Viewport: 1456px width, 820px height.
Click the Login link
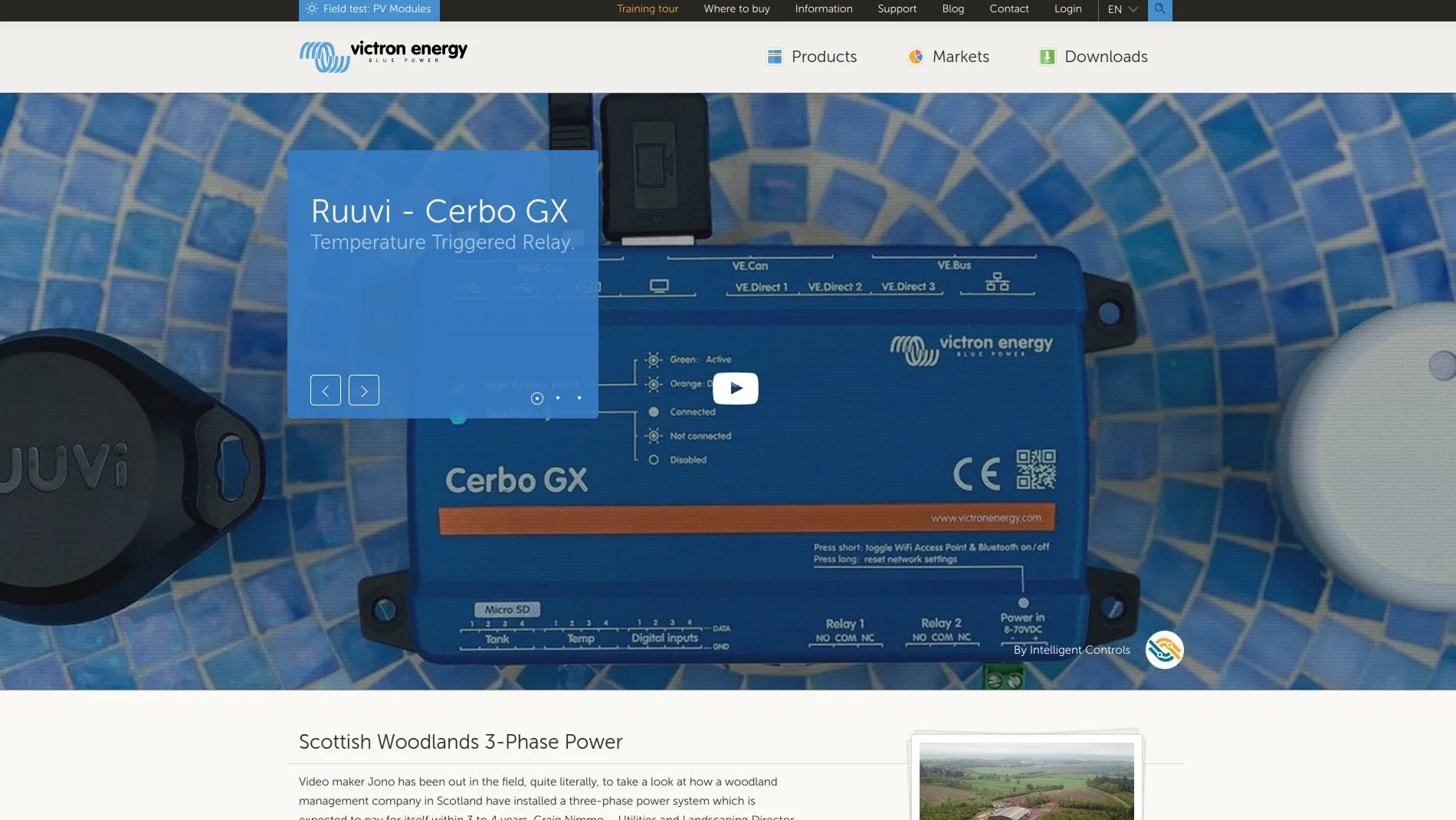tap(1067, 9)
